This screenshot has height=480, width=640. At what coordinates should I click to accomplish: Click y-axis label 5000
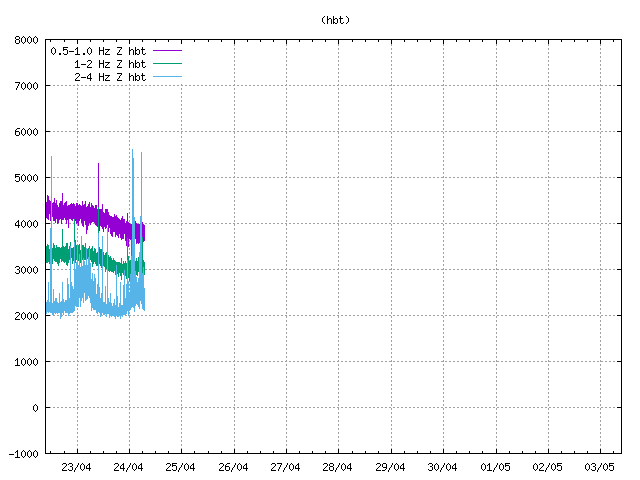coord(26,178)
